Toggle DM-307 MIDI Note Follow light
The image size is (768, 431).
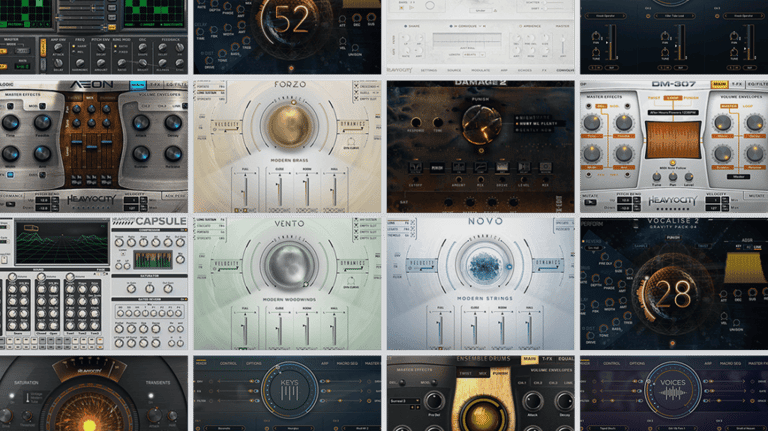(x=672, y=163)
